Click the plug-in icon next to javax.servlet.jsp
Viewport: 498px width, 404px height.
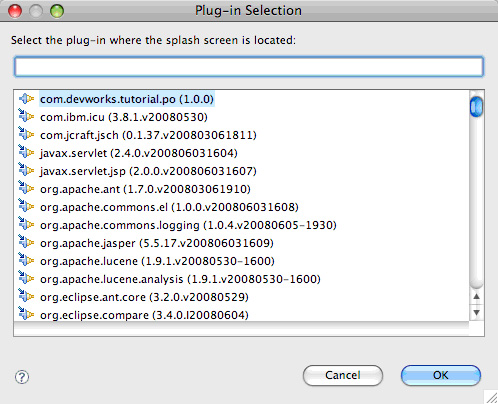click(26, 170)
